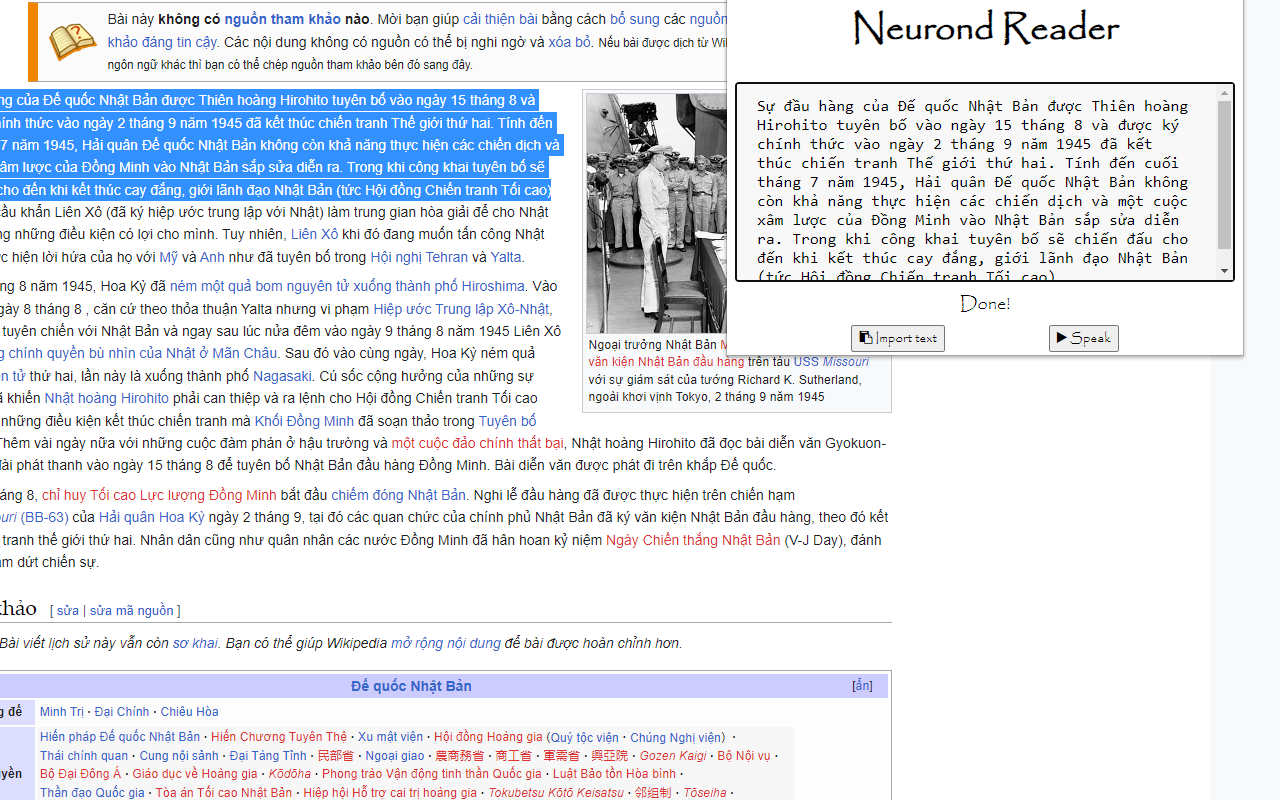Click the Yalta hyperlink
The image size is (1280, 800).
pos(506,257)
